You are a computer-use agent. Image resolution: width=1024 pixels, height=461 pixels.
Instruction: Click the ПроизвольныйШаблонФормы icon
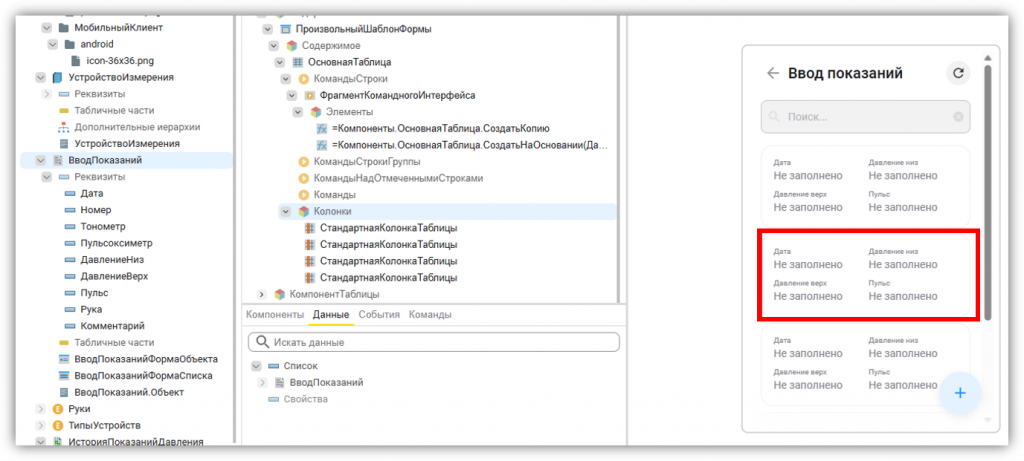point(285,29)
